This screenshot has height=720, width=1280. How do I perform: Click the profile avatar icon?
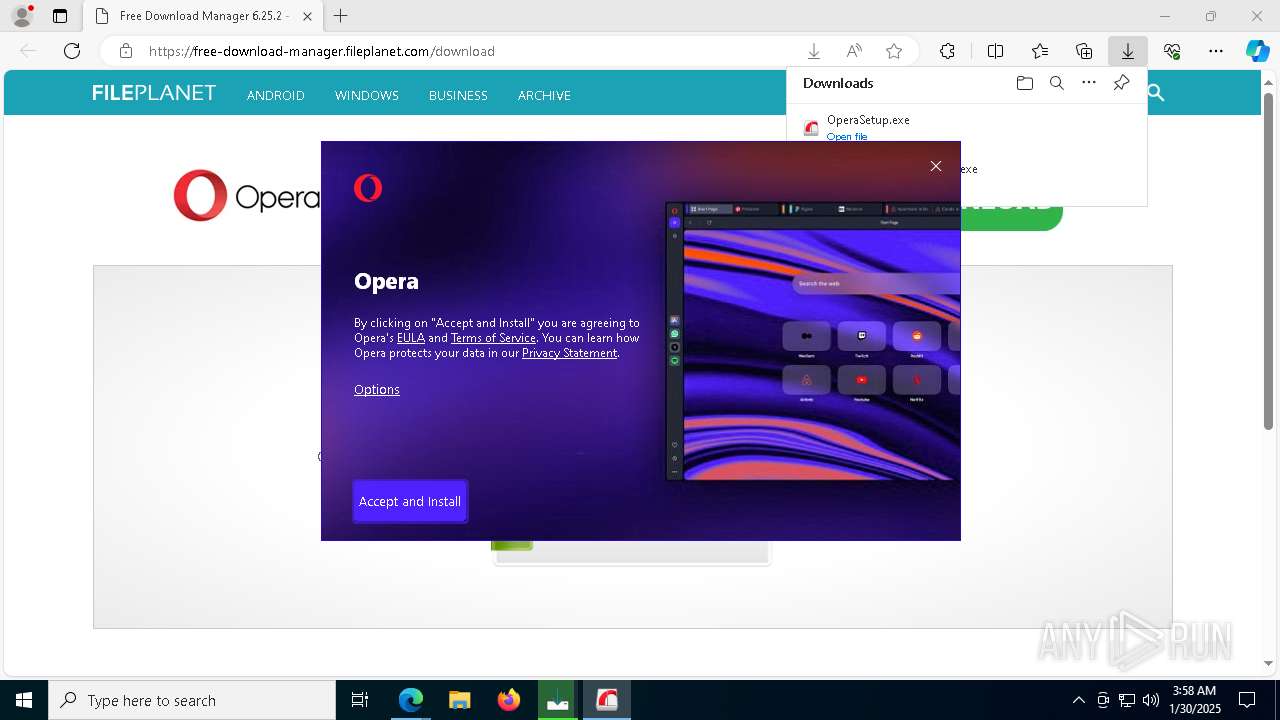click(22, 16)
